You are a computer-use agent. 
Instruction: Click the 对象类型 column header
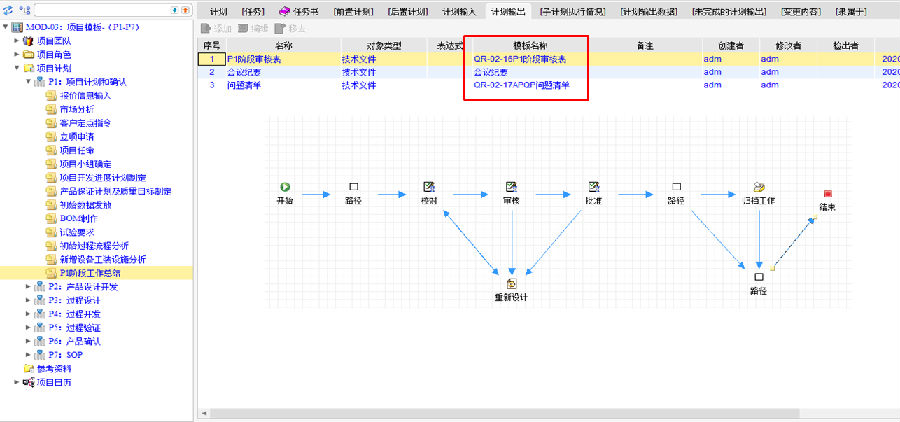coord(384,45)
